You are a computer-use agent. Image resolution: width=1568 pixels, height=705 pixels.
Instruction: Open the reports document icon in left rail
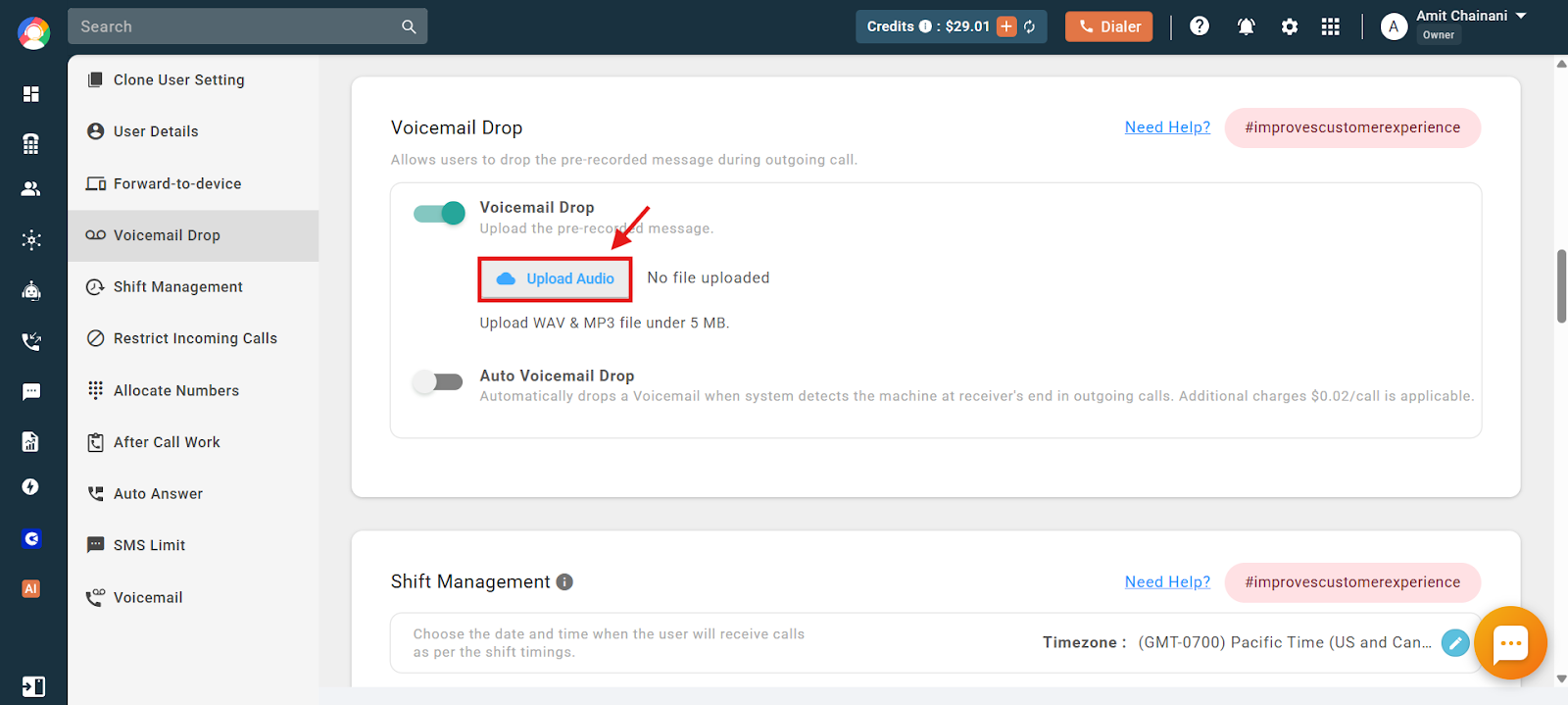(31, 441)
